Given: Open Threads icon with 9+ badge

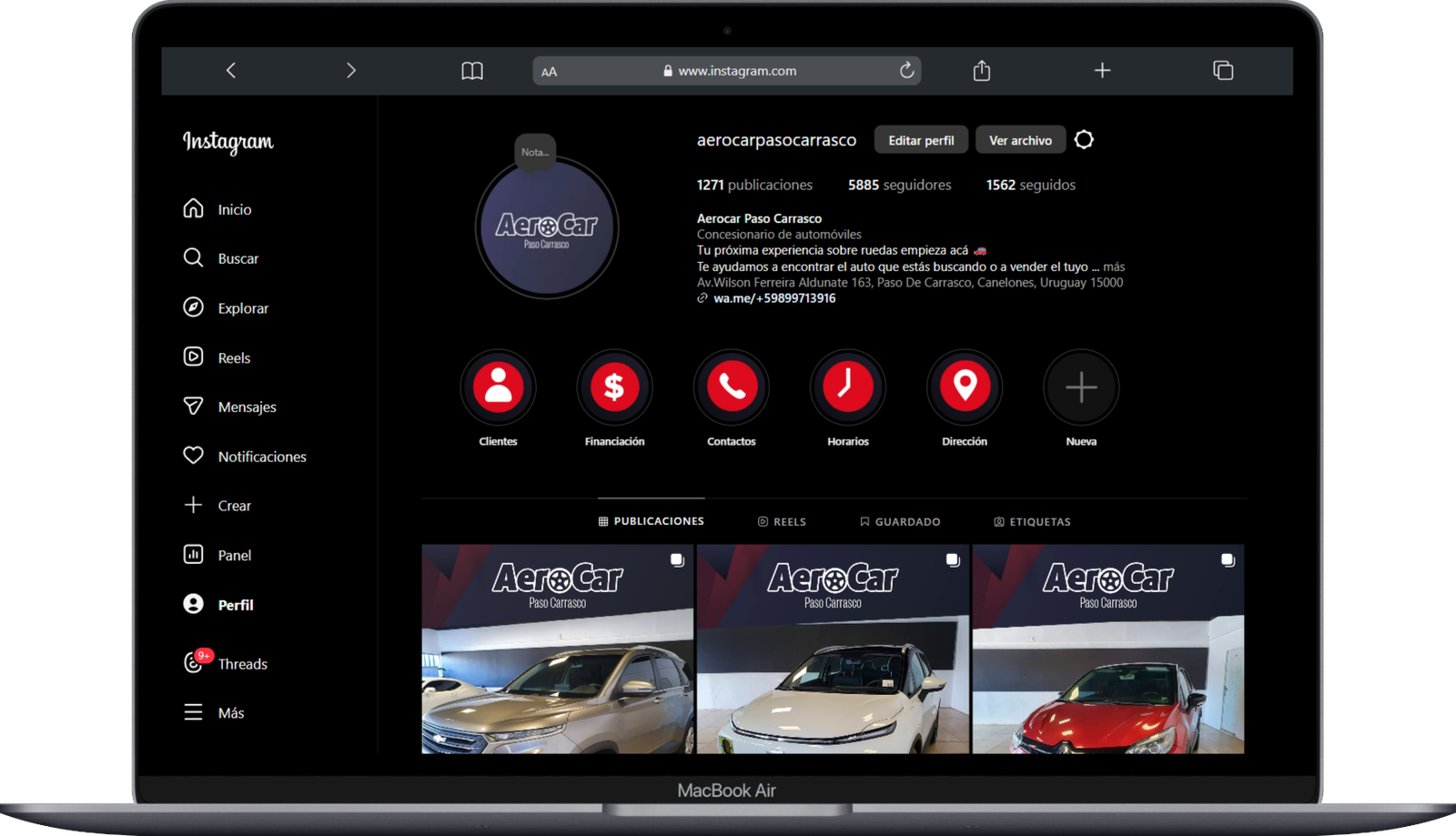Looking at the screenshot, I should point(195,661).
